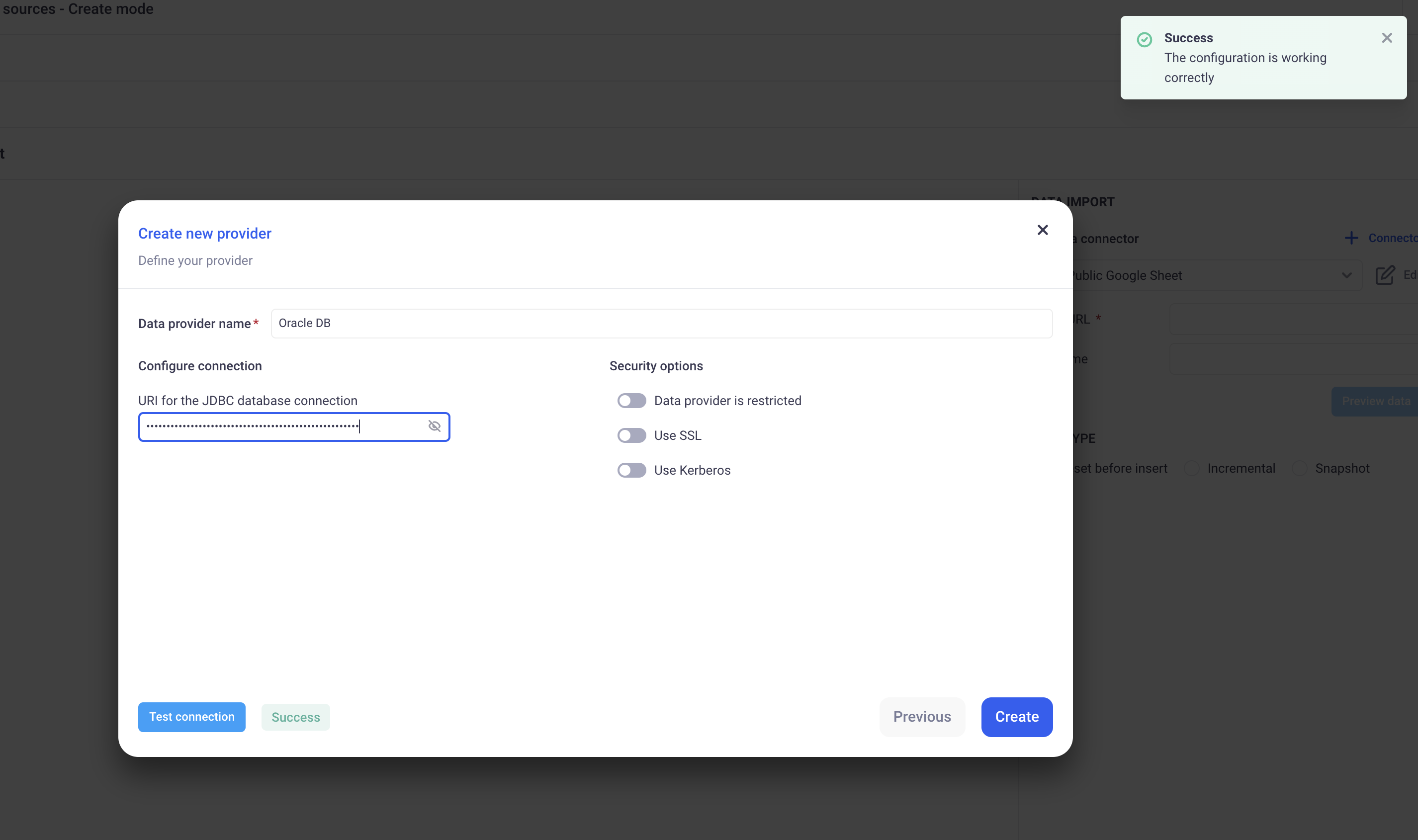
Task: Click the Create button
Action: tap(1016, 717)
